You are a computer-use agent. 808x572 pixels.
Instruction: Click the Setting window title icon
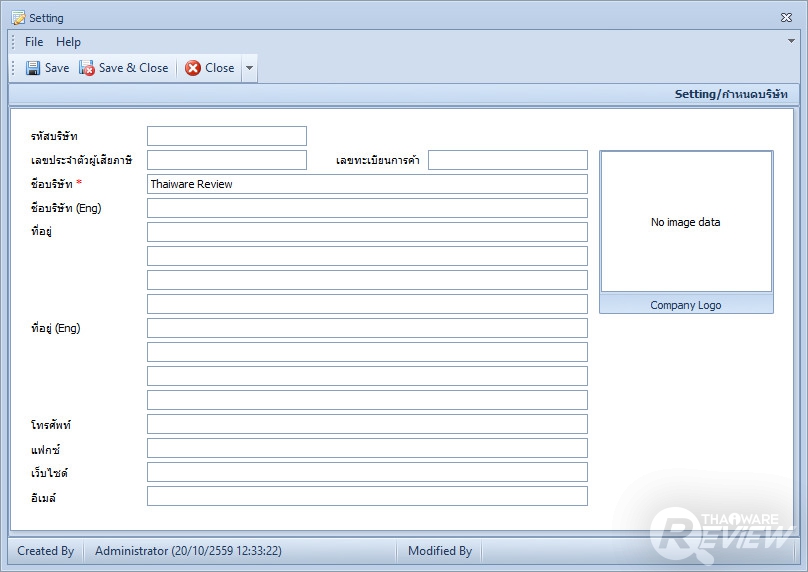(19, 18)
